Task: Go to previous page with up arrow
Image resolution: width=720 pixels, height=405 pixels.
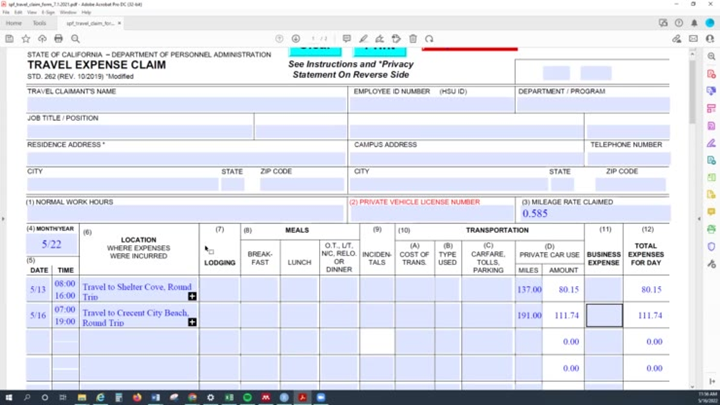Action: pyautogui.click(x=279, y=39)
